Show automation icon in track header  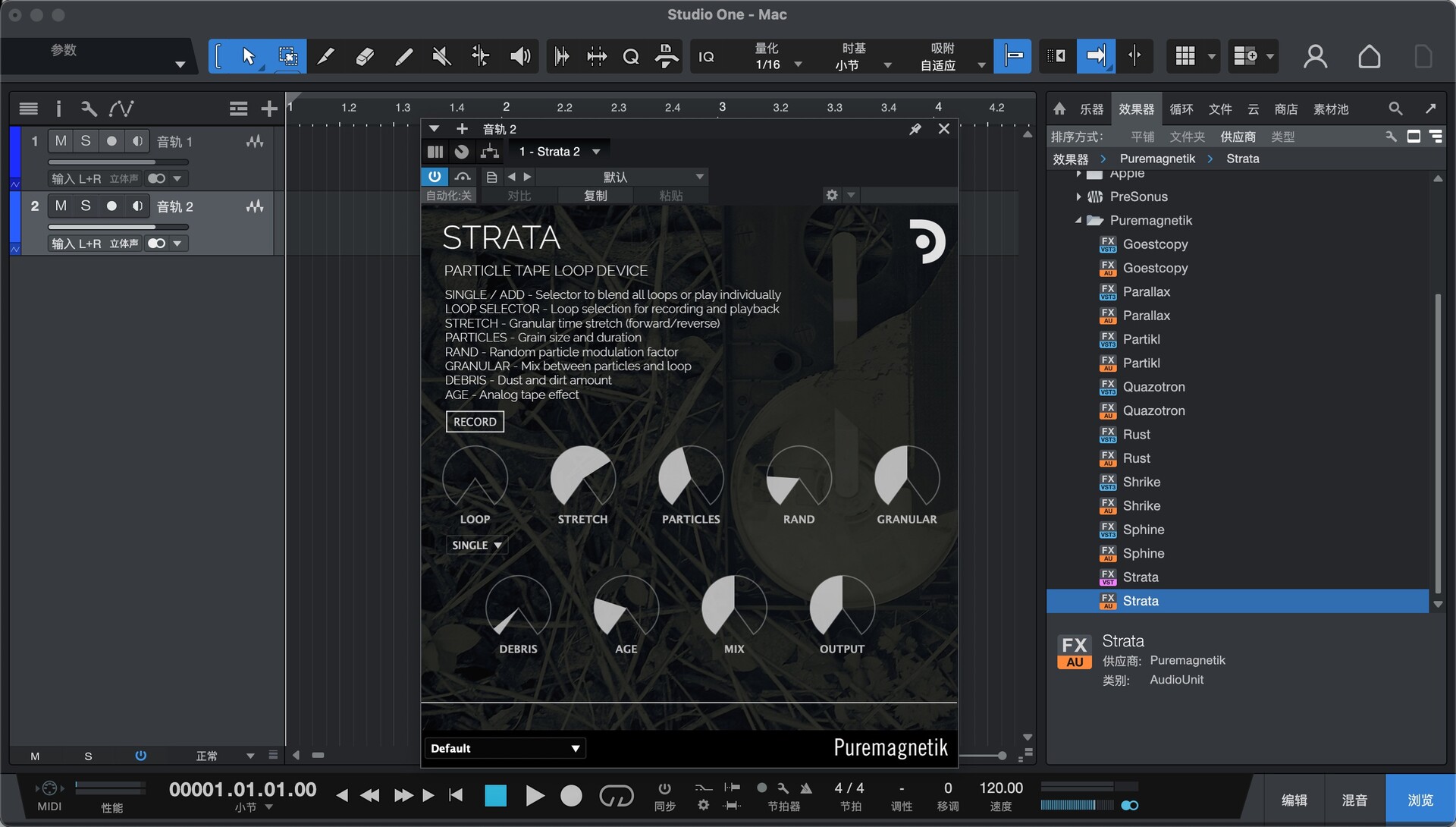pyautogui.click(x=121, y=108)
